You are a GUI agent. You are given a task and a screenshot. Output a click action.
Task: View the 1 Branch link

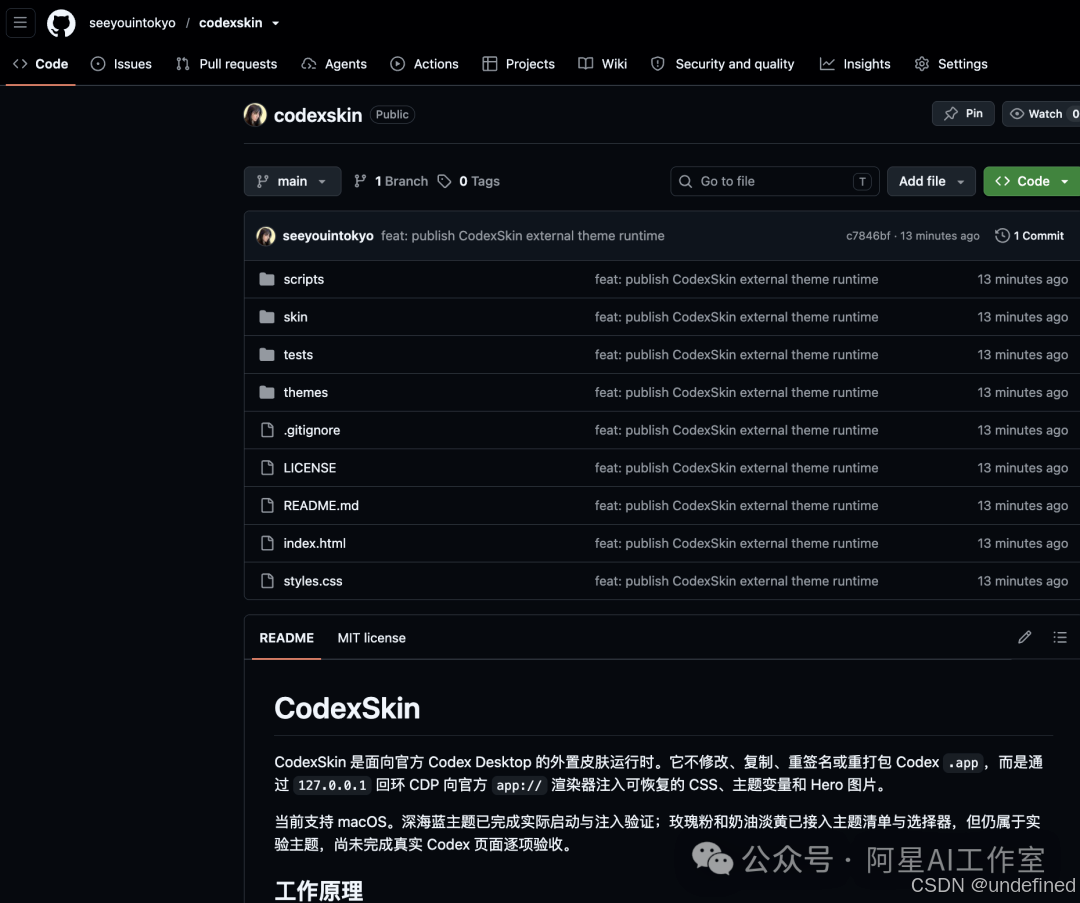pos(391,181)
